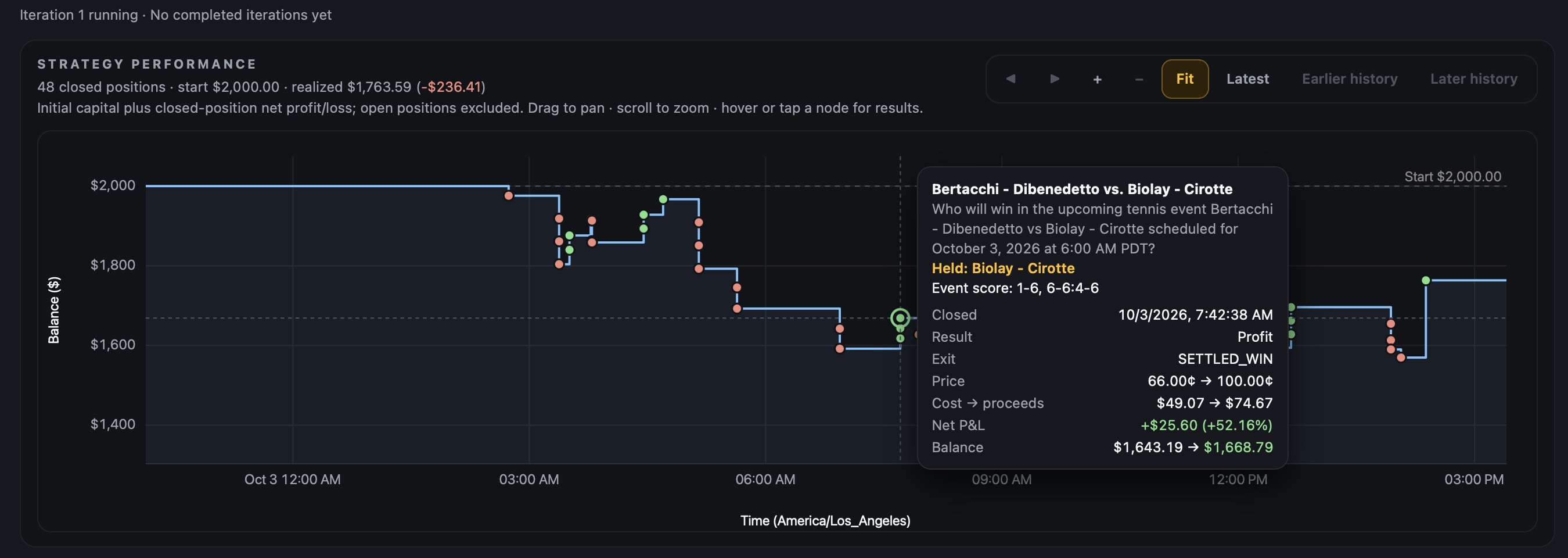Click the 'STRATEGY PERFORMANCE' heading
Screen dimensions: 1568x558
(147, 64)
